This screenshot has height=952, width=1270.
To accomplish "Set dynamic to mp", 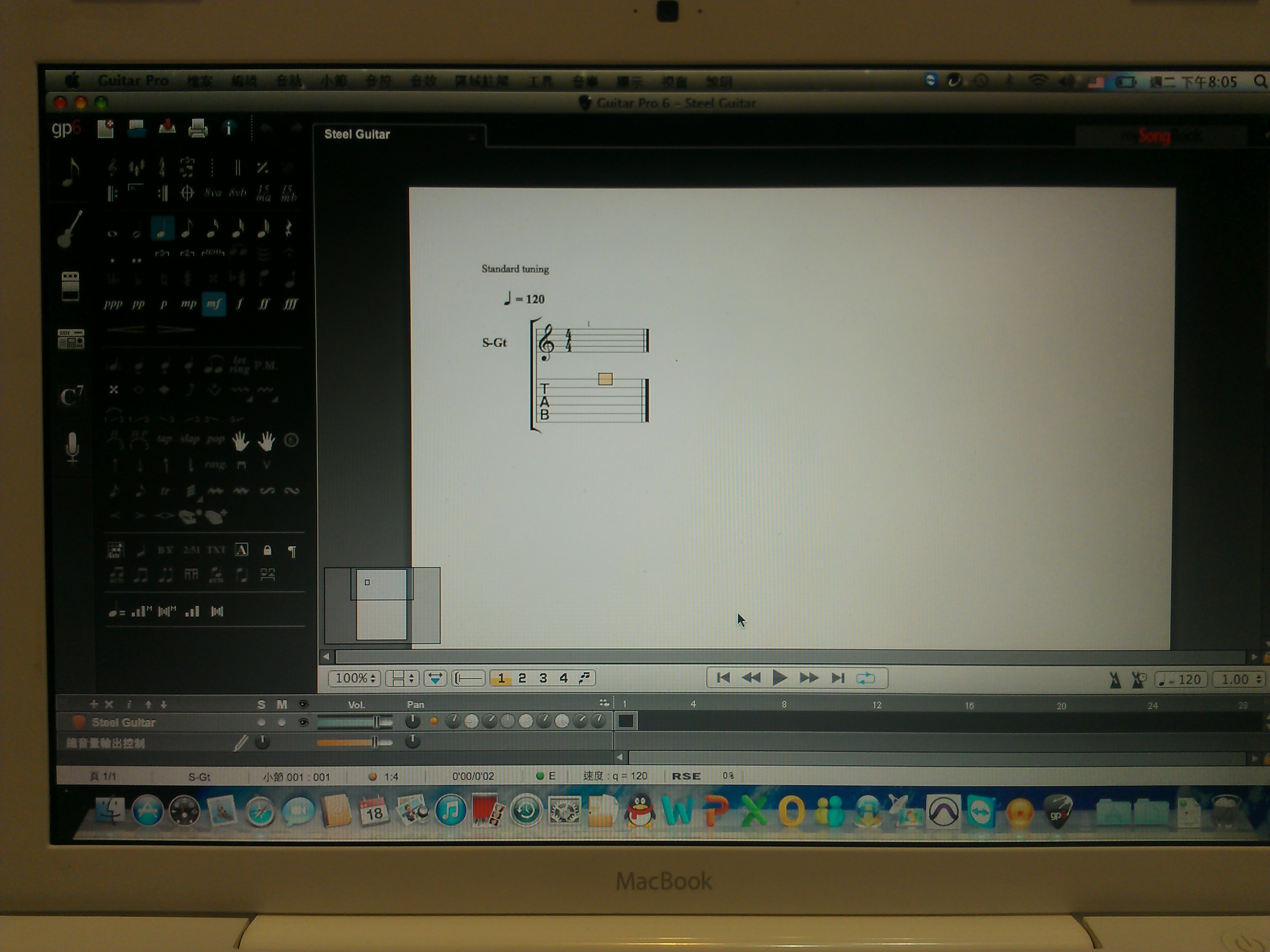I will (x=188, y=304).
